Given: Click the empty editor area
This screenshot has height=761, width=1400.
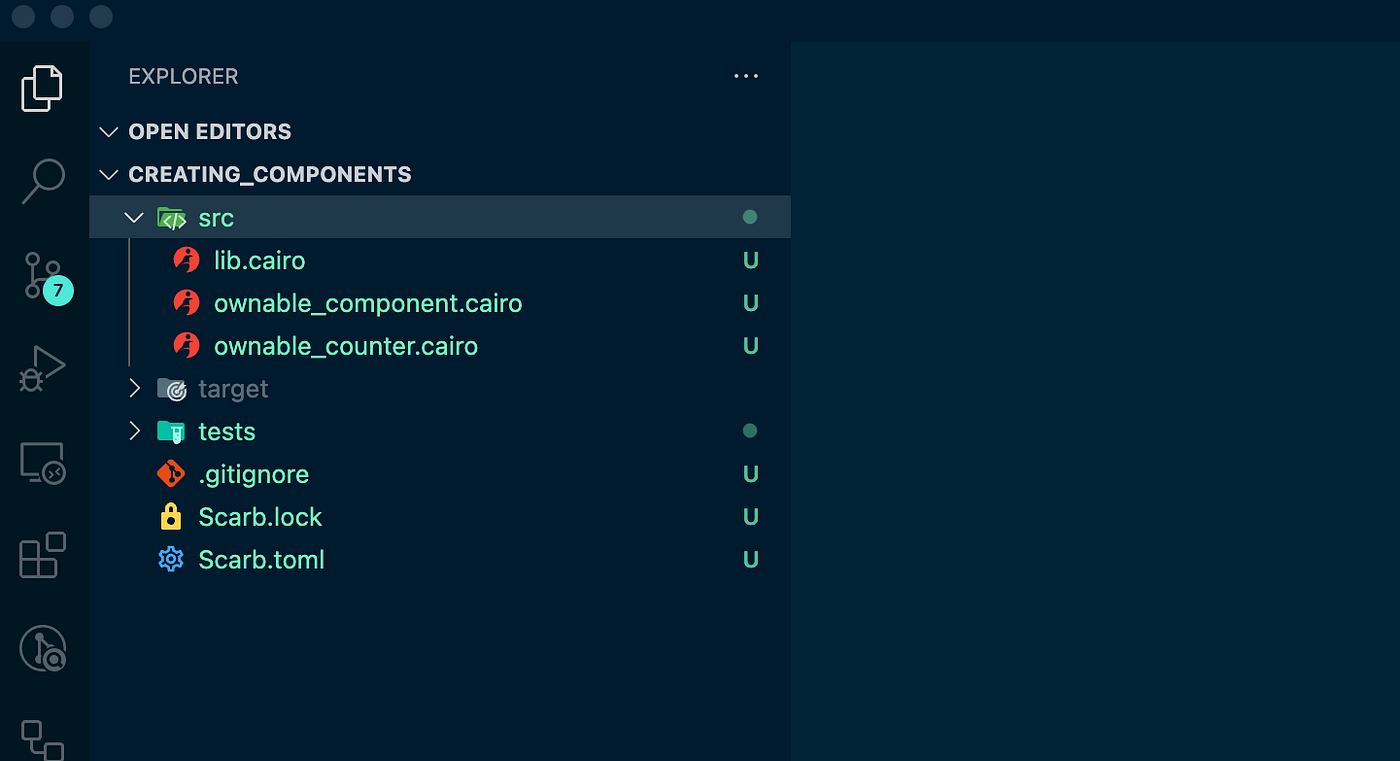Looking at the screenshot, I should [x=1095, y=400].
